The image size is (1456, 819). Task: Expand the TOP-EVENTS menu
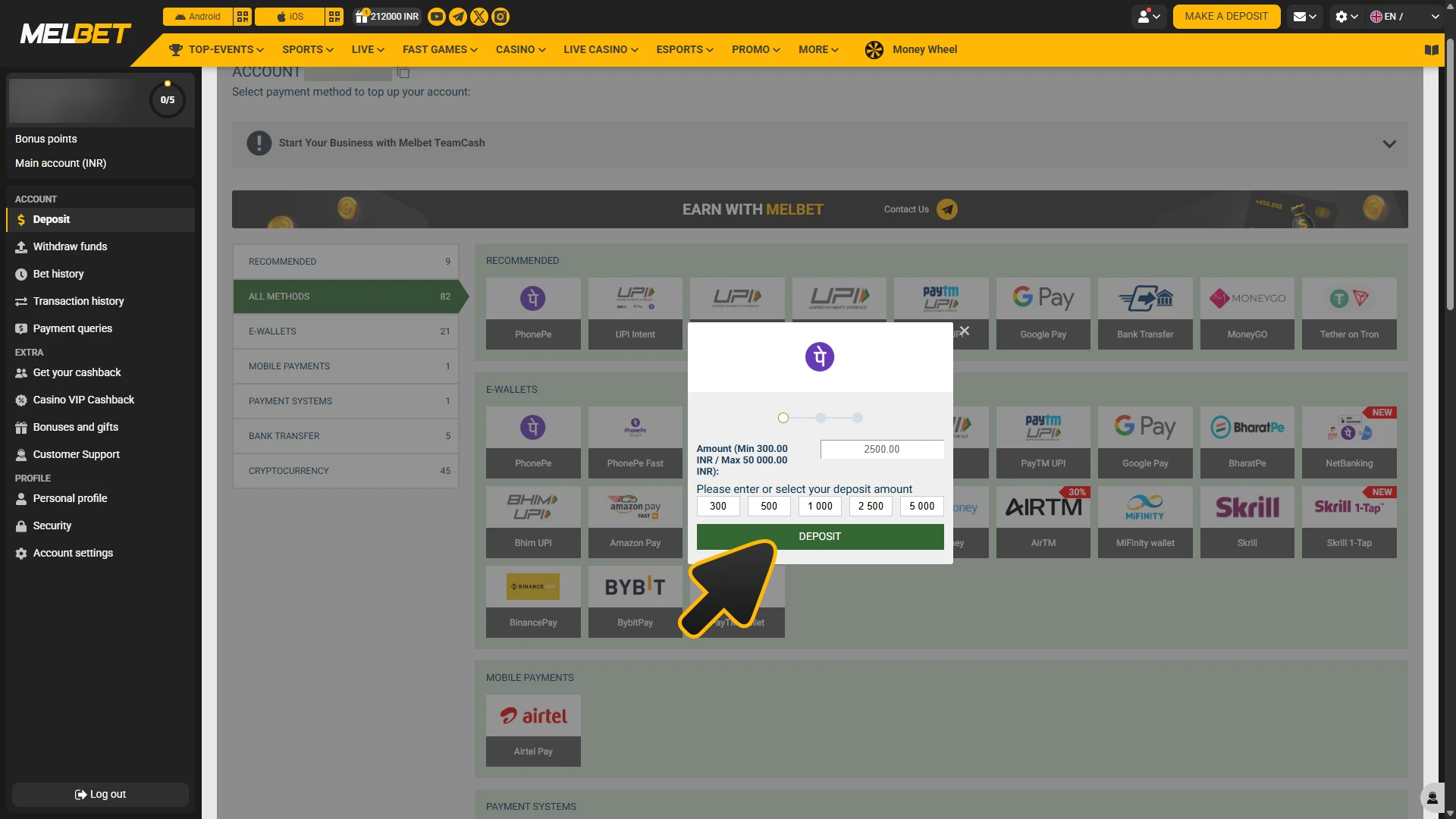[x=216, y=50]
